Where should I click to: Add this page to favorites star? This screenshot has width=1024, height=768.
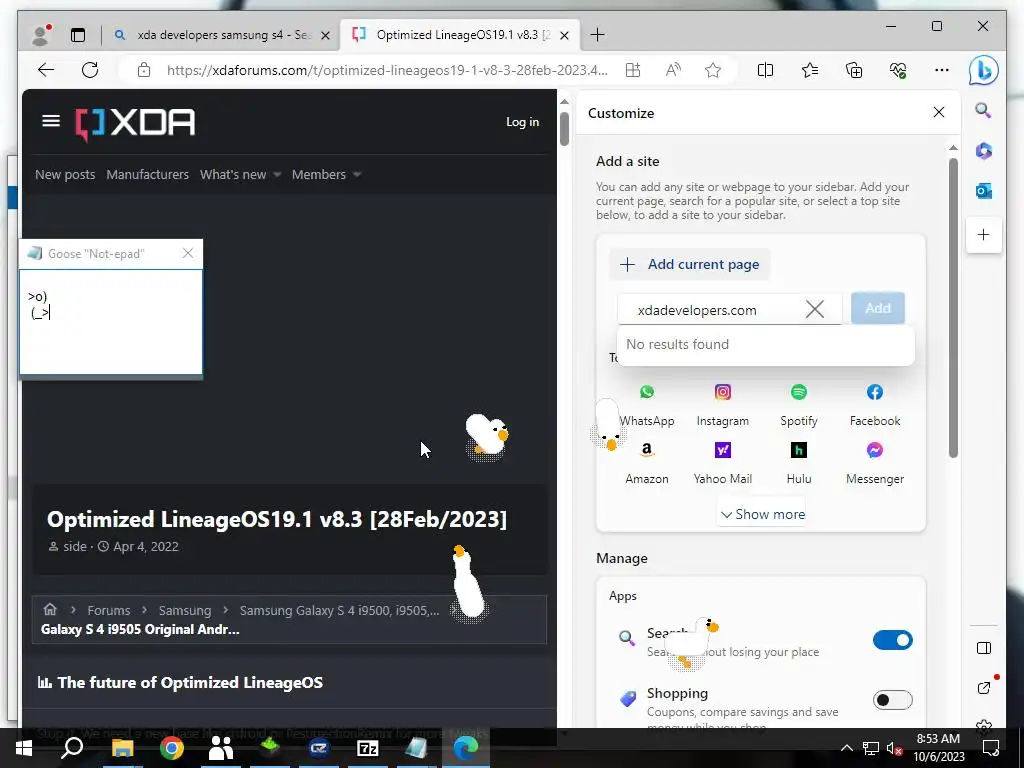[x=713, y=70]
